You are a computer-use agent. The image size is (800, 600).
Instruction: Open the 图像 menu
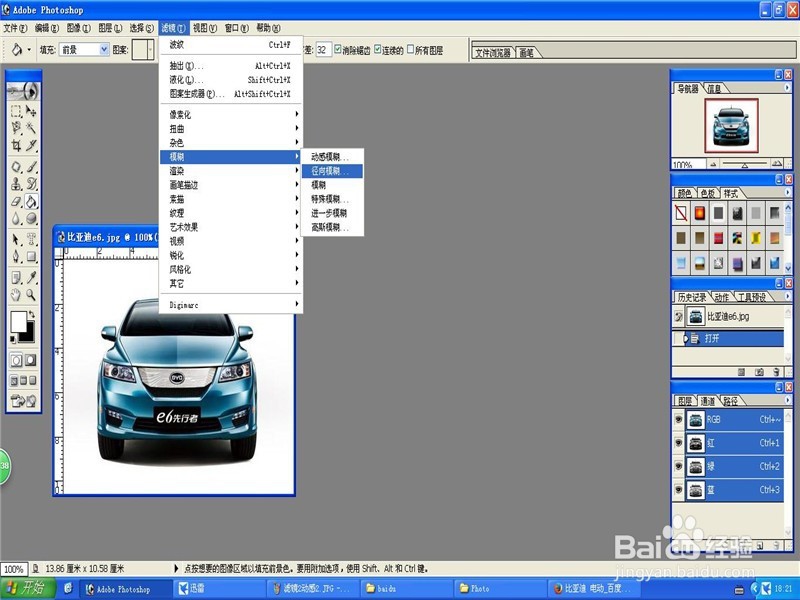pyautogui.click(x=78, y=28)
